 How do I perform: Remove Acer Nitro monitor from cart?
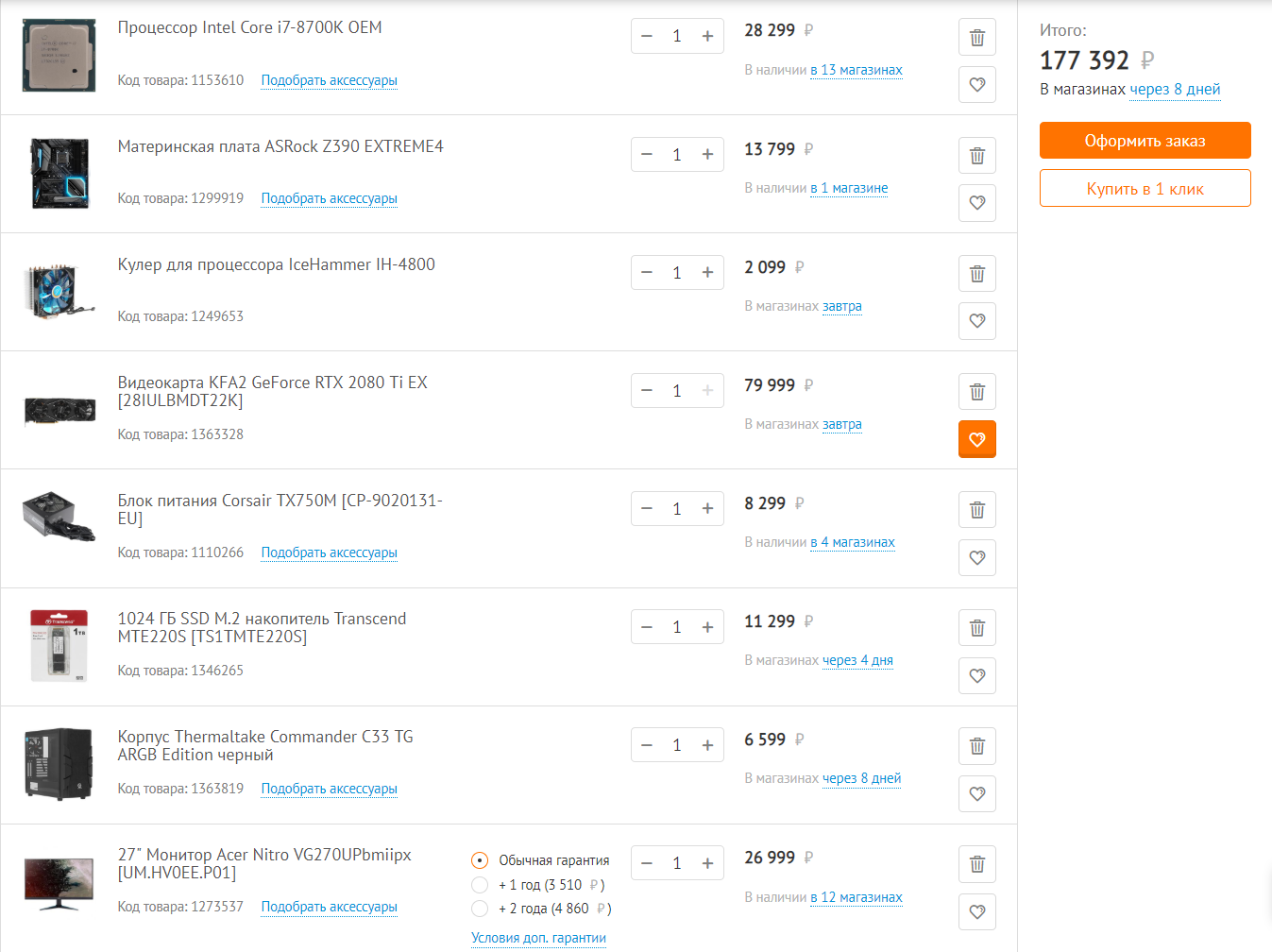tap(977, 864)
